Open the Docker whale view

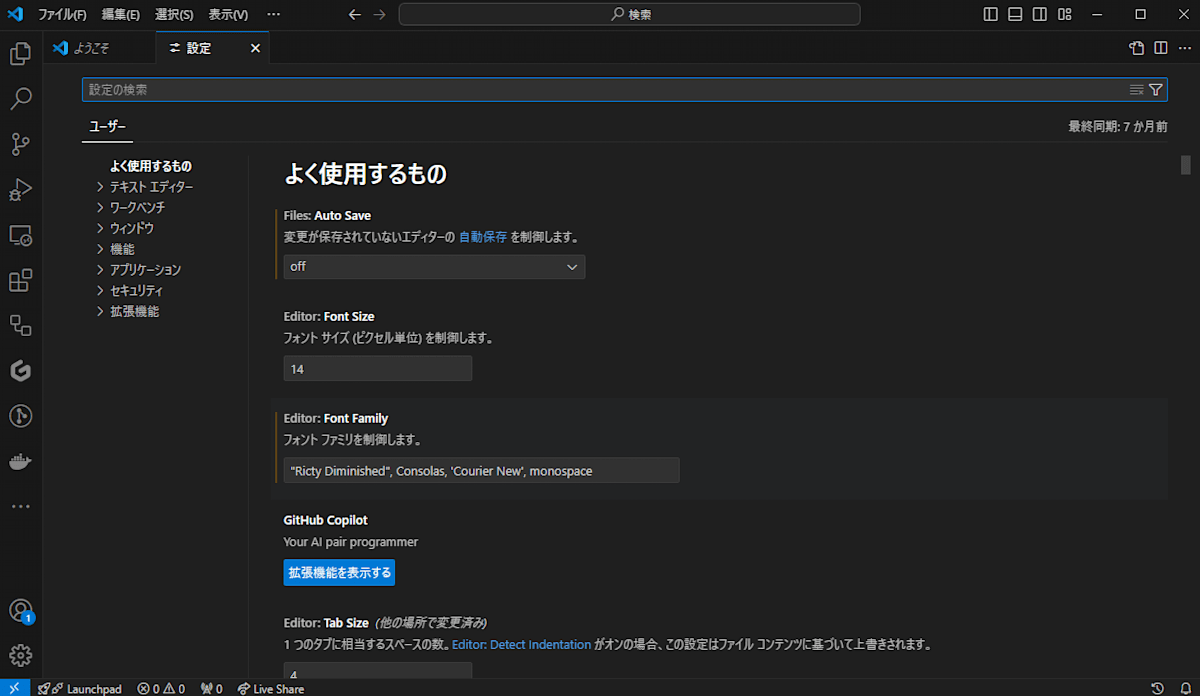pyautogui.click(x=21, y=462)
